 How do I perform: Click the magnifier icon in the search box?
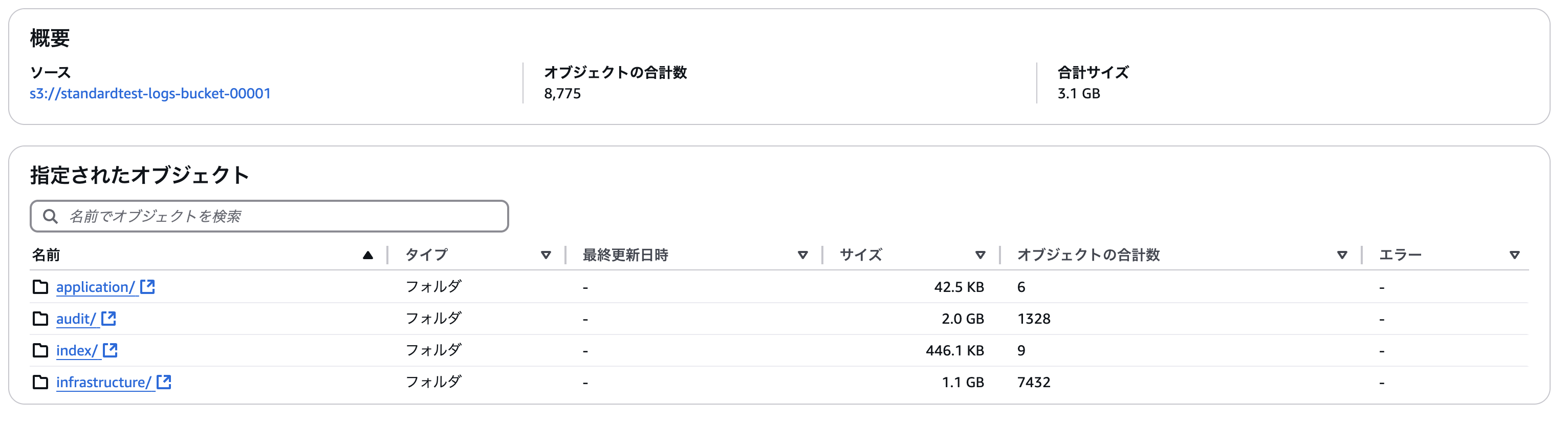click(x=51, y=216)
